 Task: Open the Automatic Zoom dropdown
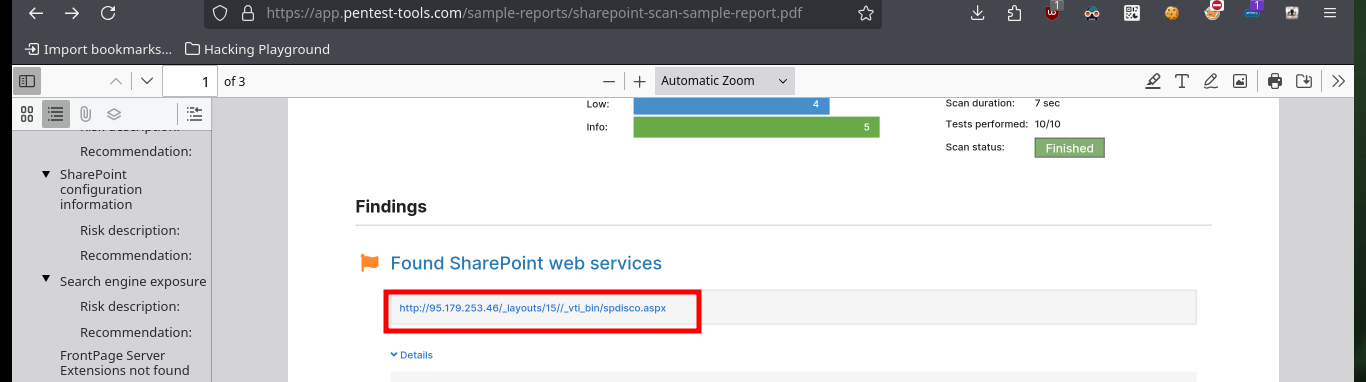725,81
